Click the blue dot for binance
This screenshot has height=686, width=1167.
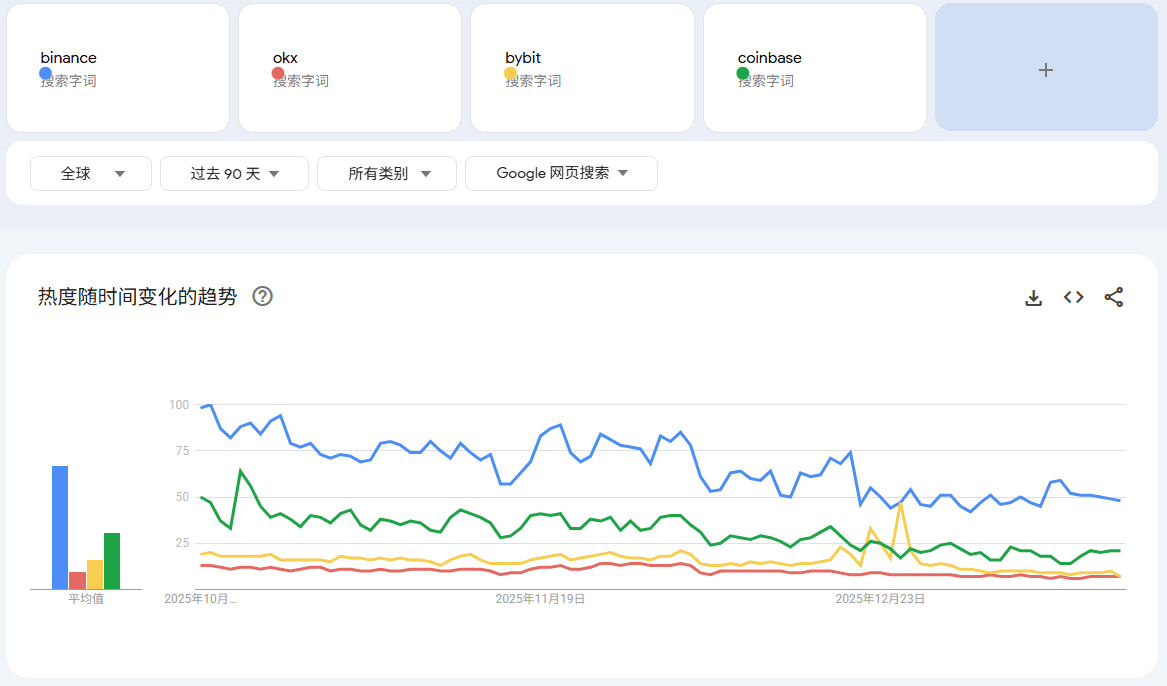(45, 74)
